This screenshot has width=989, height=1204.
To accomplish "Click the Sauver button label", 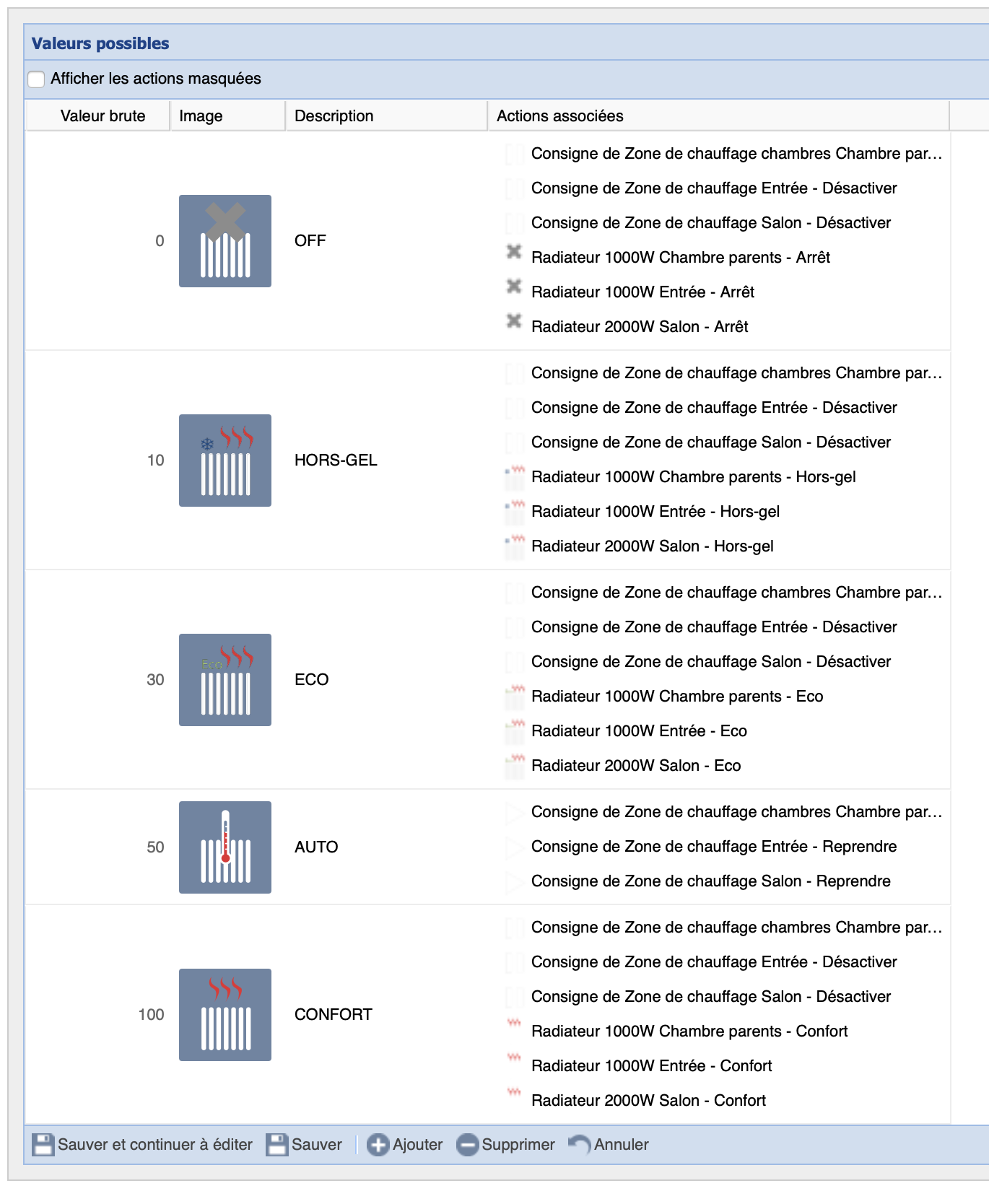I will click(x=317, y=1145).
